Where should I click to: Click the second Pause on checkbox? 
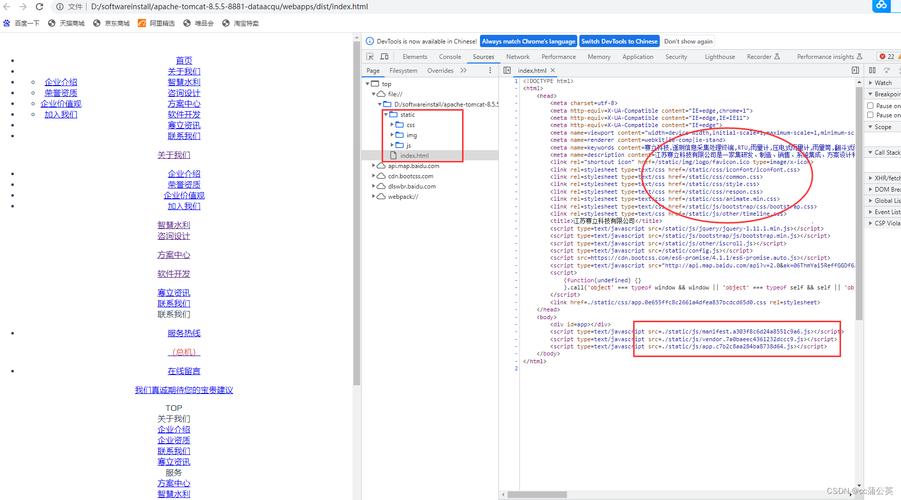coord(871,115)
